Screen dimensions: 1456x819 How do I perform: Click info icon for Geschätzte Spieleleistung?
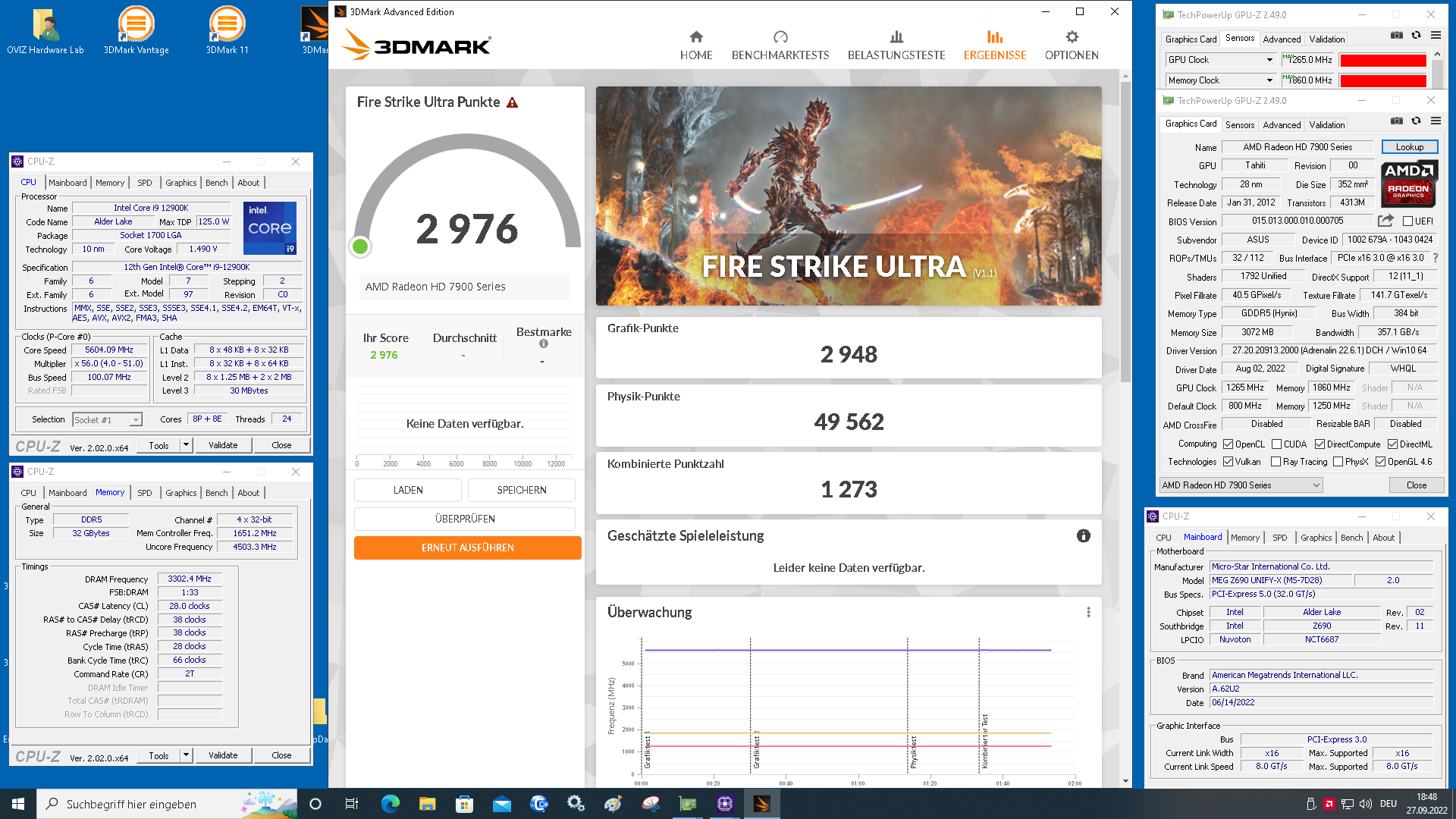1083,536
